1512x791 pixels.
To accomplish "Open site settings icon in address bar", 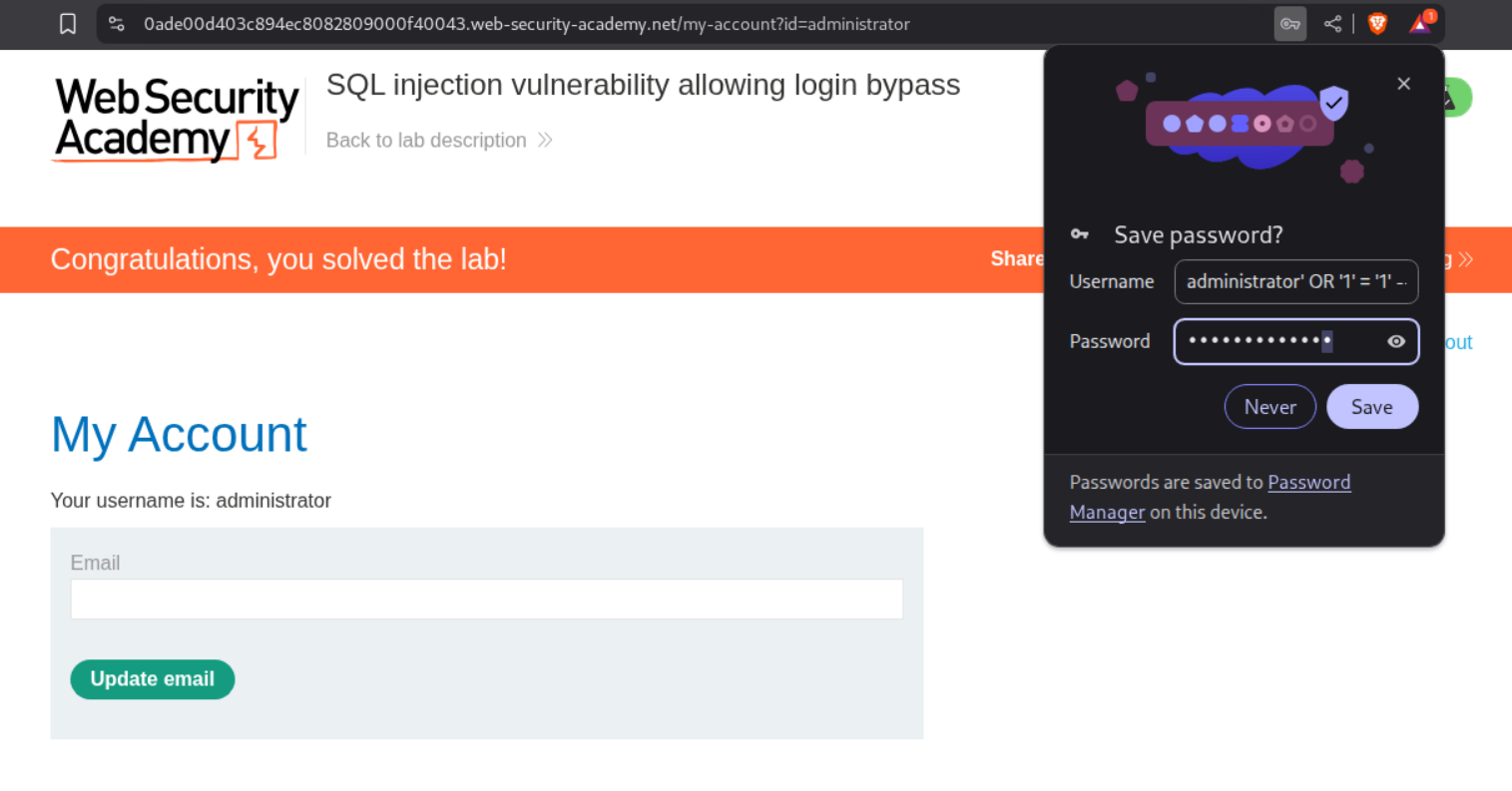I will (x=117, y=24).
